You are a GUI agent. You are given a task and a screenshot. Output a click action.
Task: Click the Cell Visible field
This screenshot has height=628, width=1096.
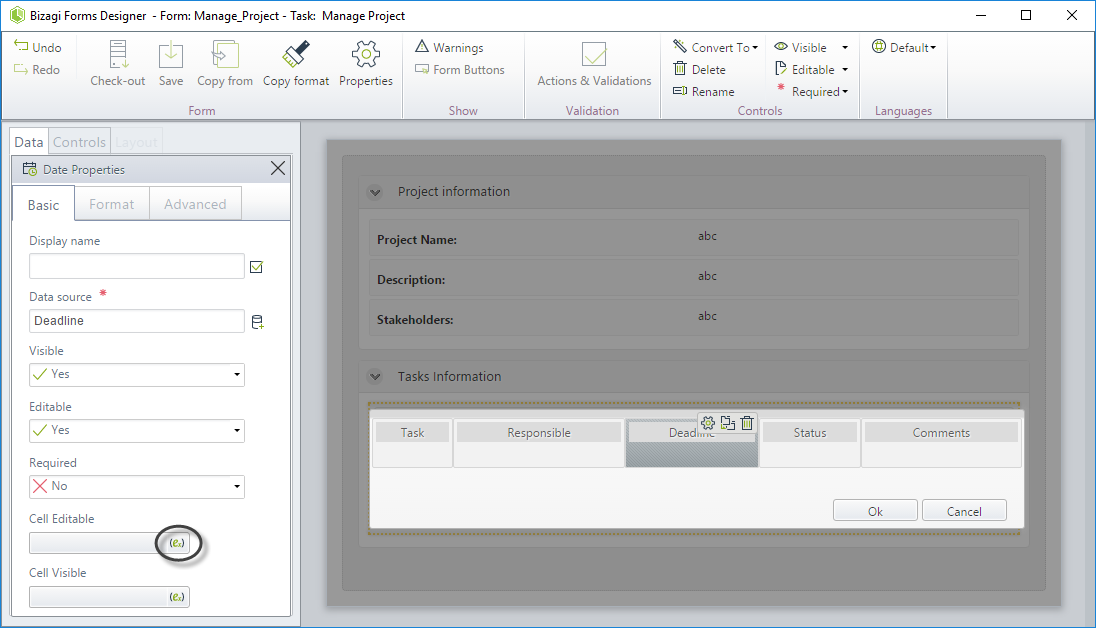[x=109, y=597]
